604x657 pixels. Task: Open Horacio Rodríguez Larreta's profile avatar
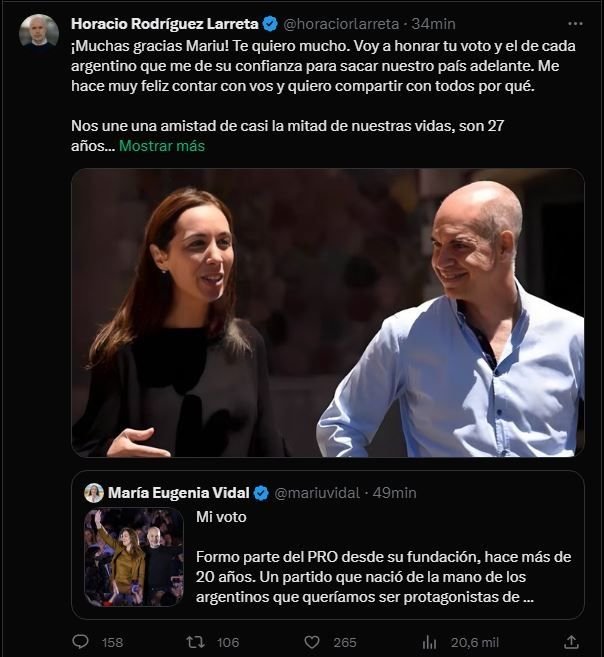pyautogui.click(x=39, y=31)
